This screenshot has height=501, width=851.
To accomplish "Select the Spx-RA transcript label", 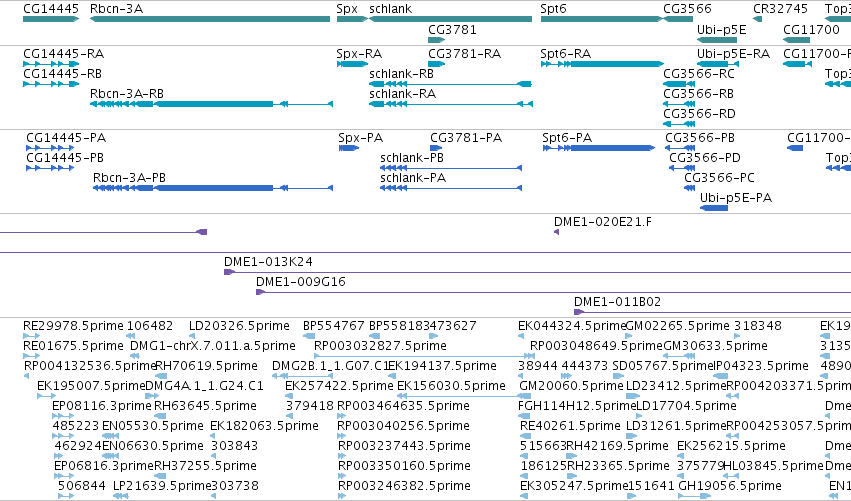I will [359, 54].
